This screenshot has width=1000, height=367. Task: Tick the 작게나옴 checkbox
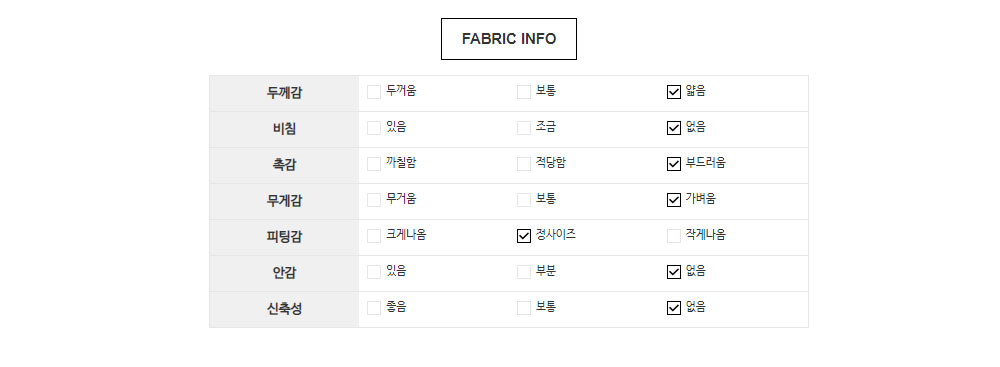coord(673,236)
